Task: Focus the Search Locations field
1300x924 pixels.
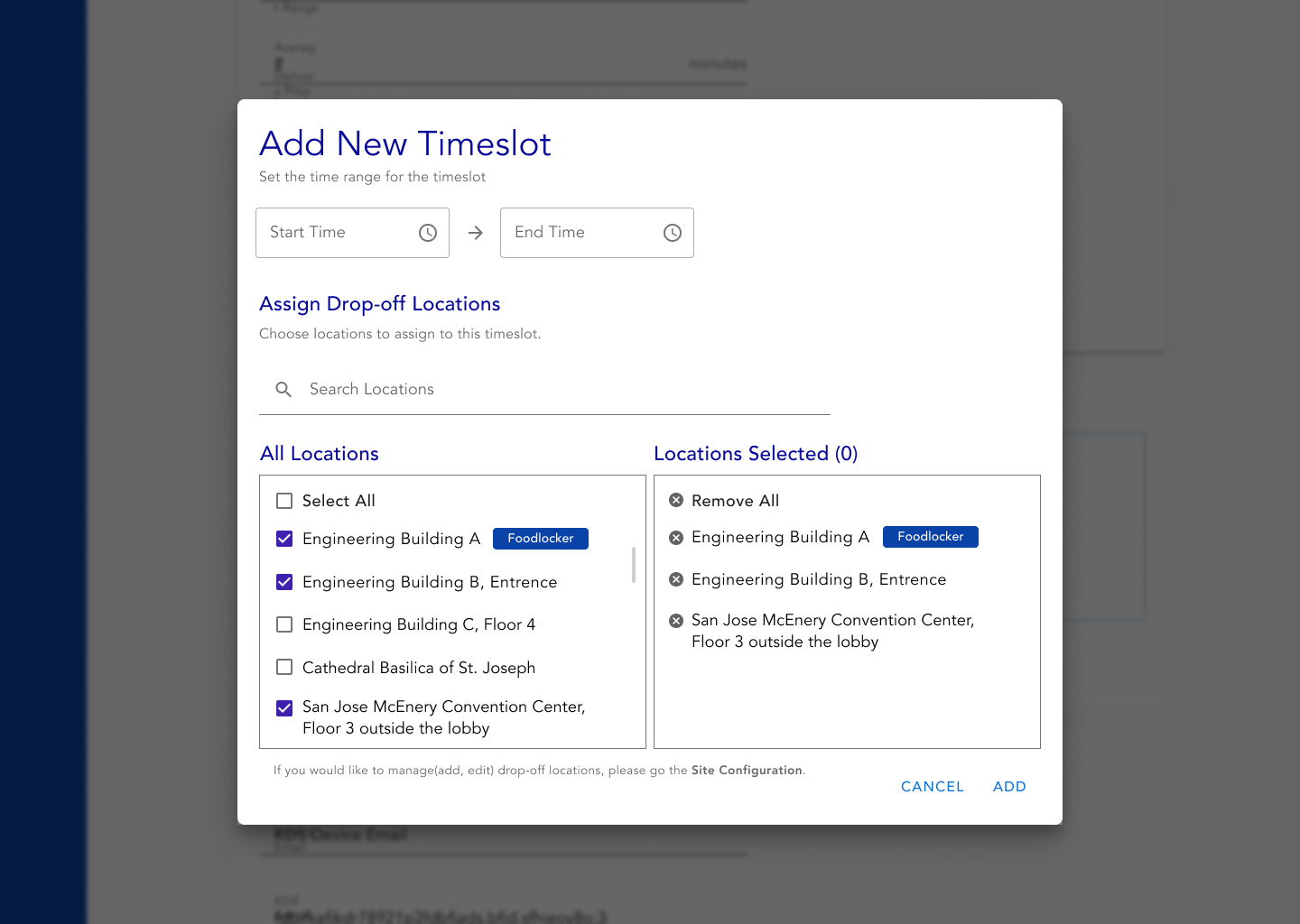Action: click(x=544, y=389)
